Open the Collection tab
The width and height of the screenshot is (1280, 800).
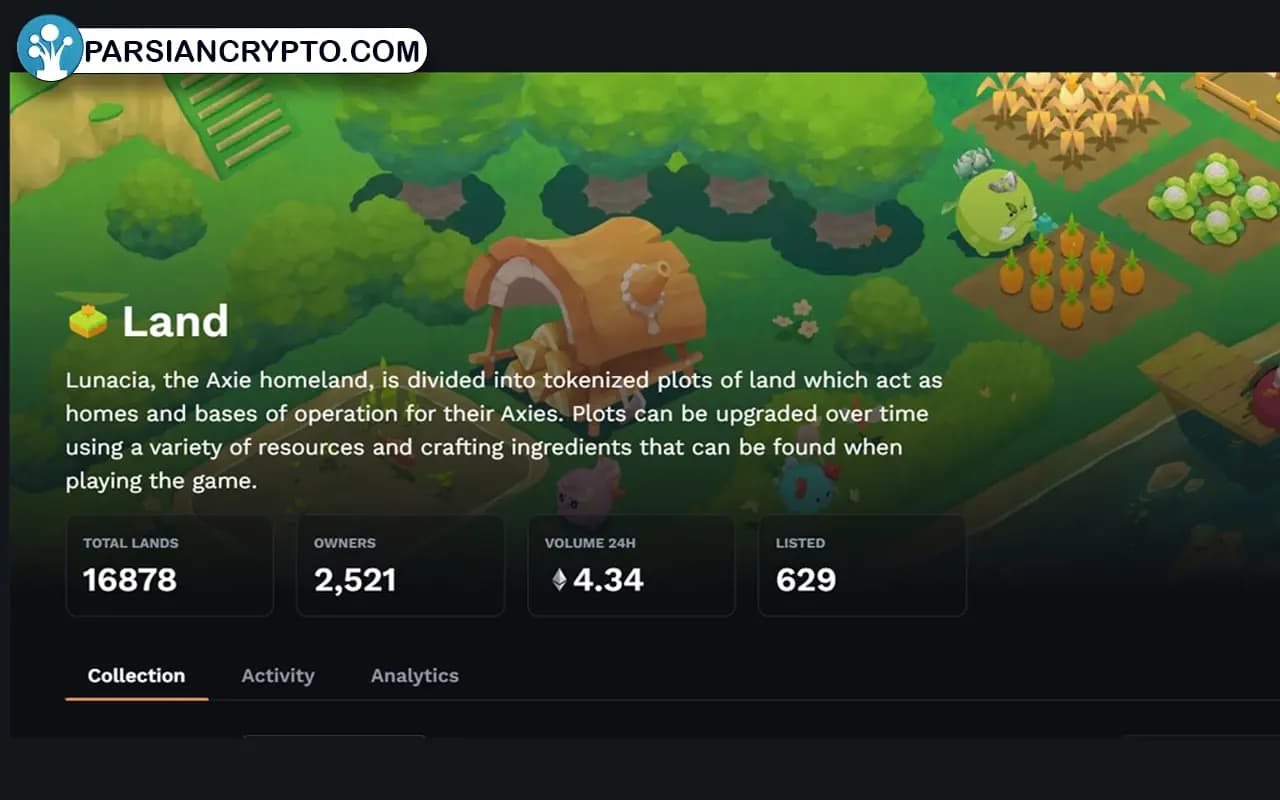coord(136,676)
